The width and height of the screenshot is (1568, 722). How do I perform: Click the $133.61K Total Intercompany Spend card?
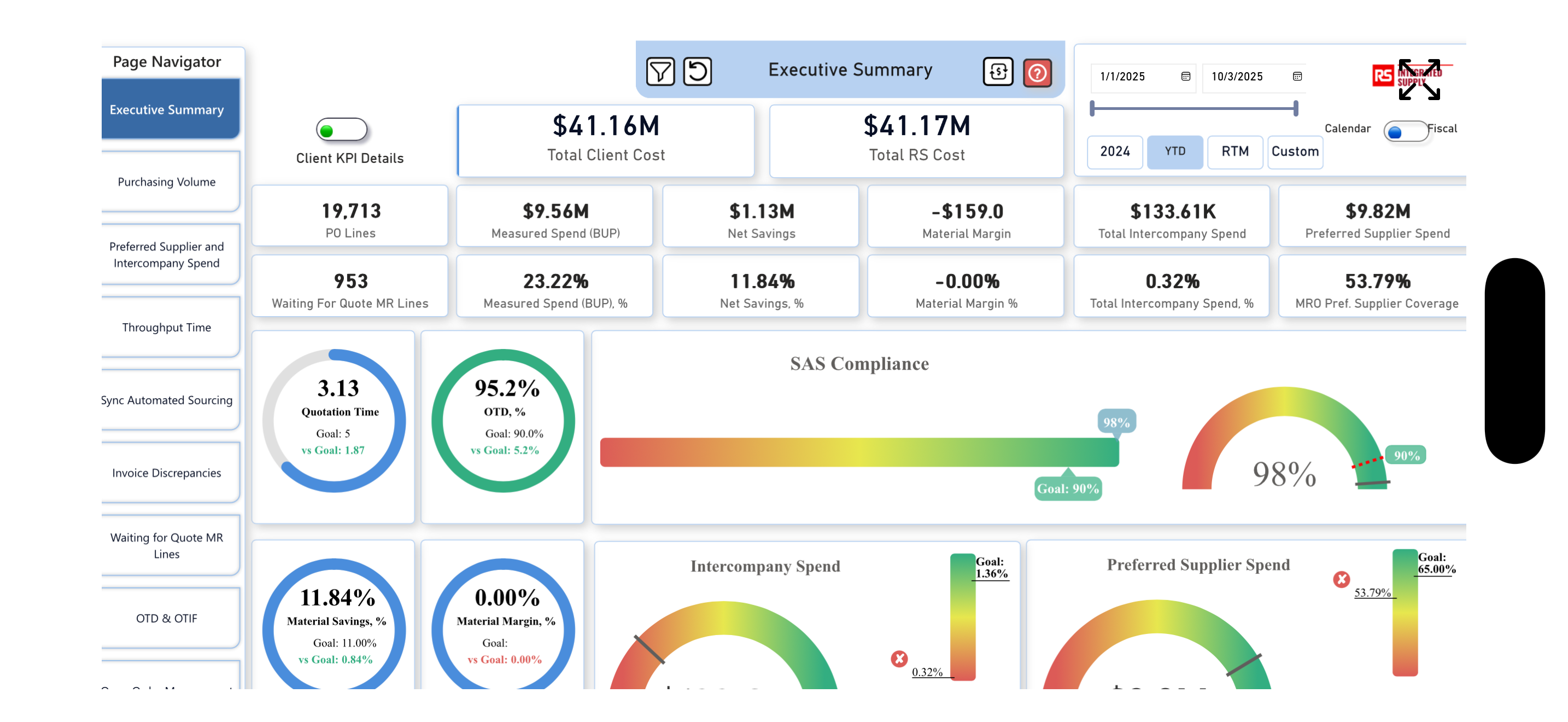tap(1172, 216)
